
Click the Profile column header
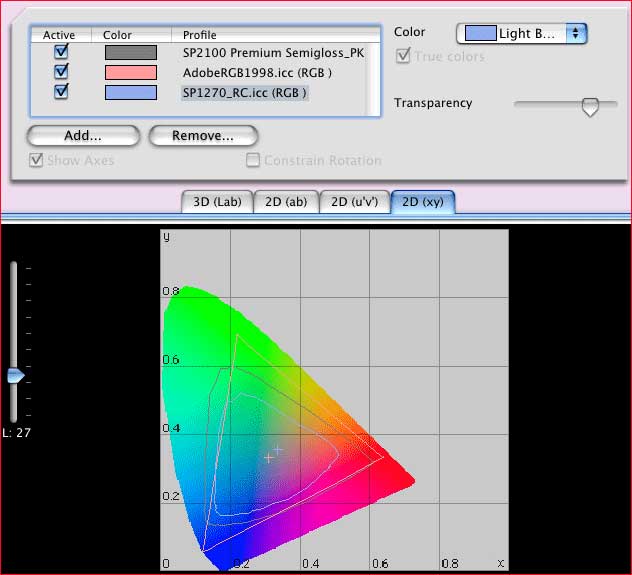point(200,35)
